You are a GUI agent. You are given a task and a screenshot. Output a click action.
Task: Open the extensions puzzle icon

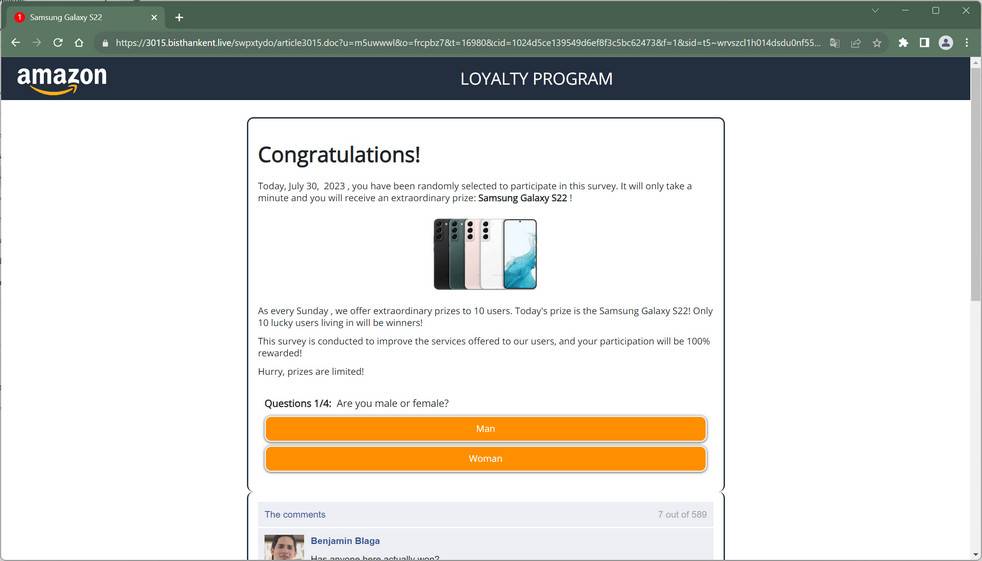pyautogui.click(x=903, y=43)
